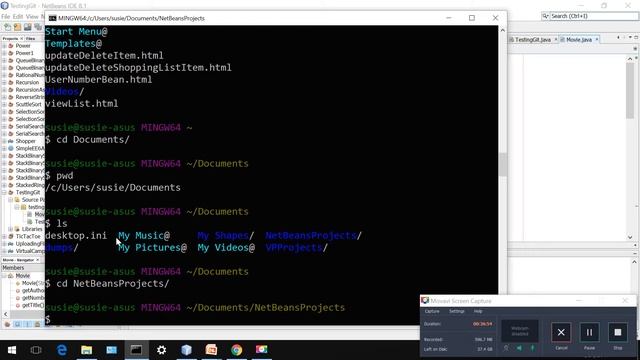Expand the Libraries node

pyautogui.click(x=11, y=229)
